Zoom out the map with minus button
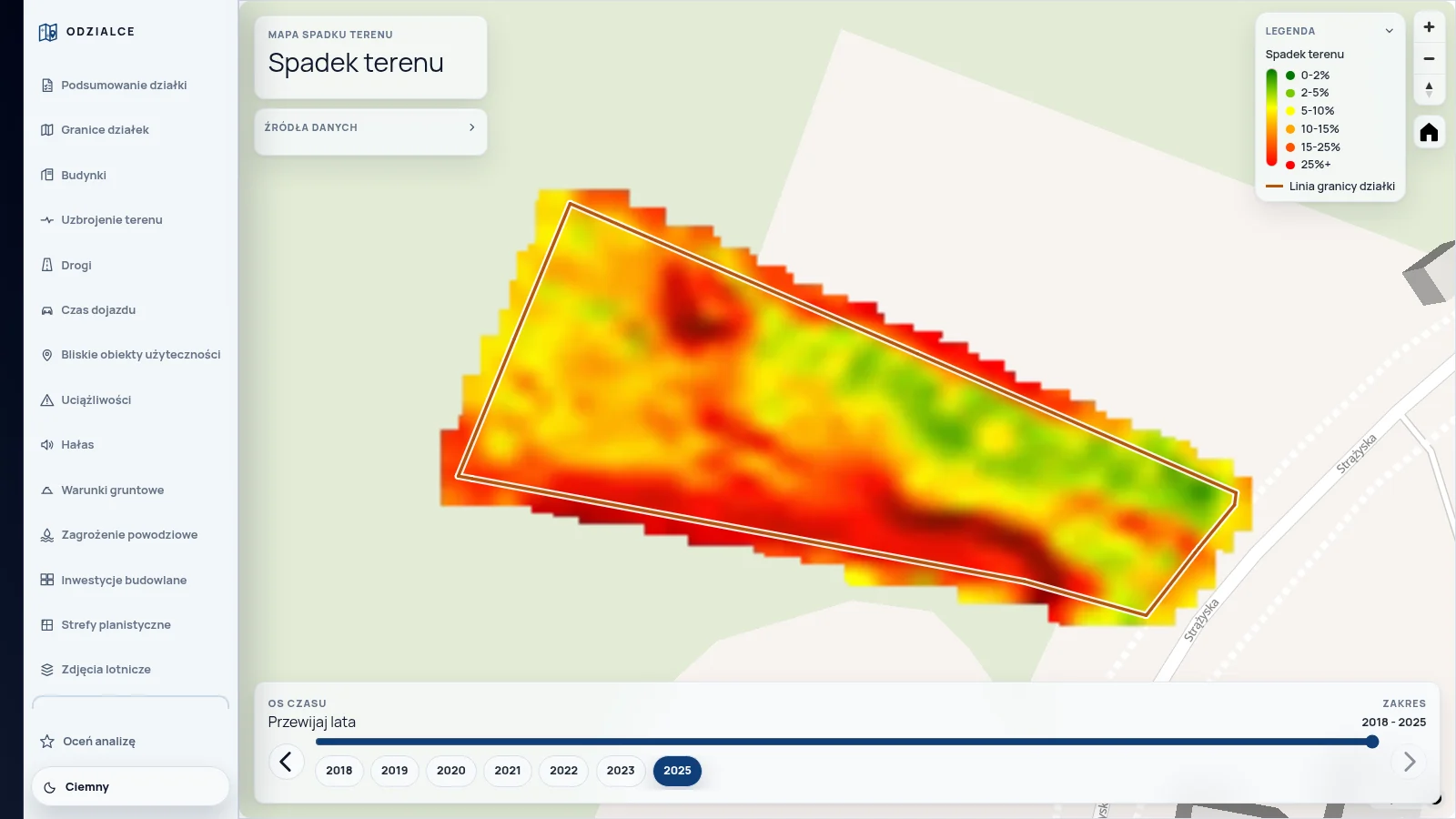 1429,58
